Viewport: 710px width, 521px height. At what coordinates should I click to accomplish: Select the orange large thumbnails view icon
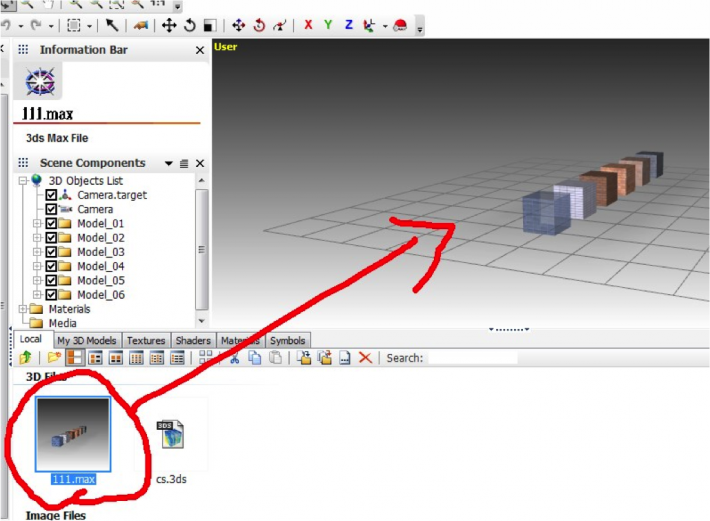click(x=75, y=358)
